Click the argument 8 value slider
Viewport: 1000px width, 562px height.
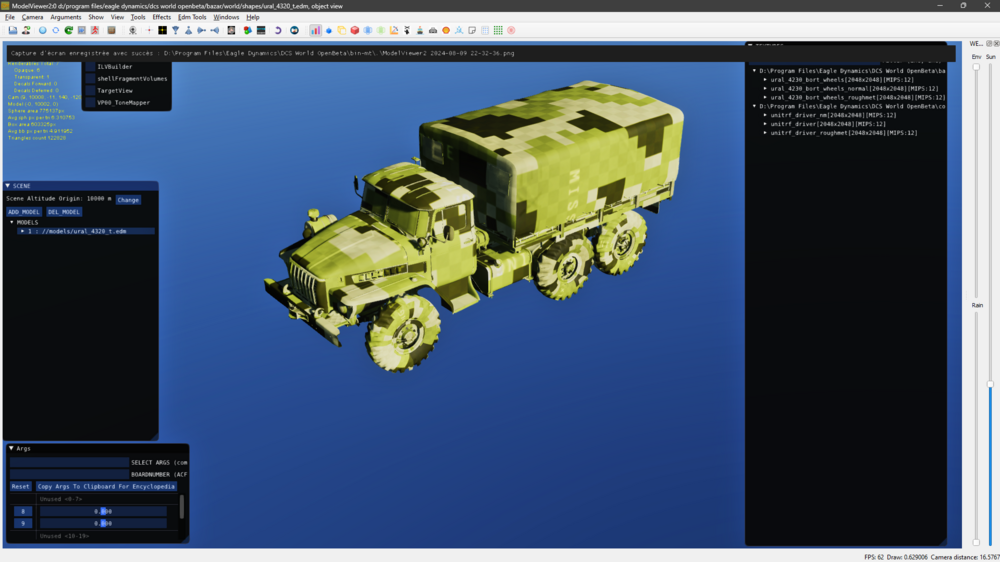point(103,511)
